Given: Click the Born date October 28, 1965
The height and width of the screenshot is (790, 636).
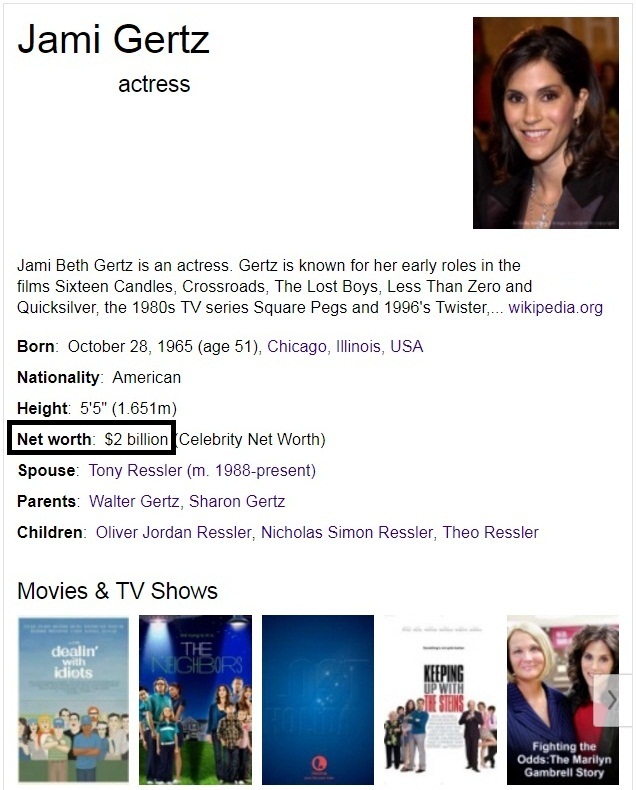Looking at the screenshot, I should coord(128,347).
